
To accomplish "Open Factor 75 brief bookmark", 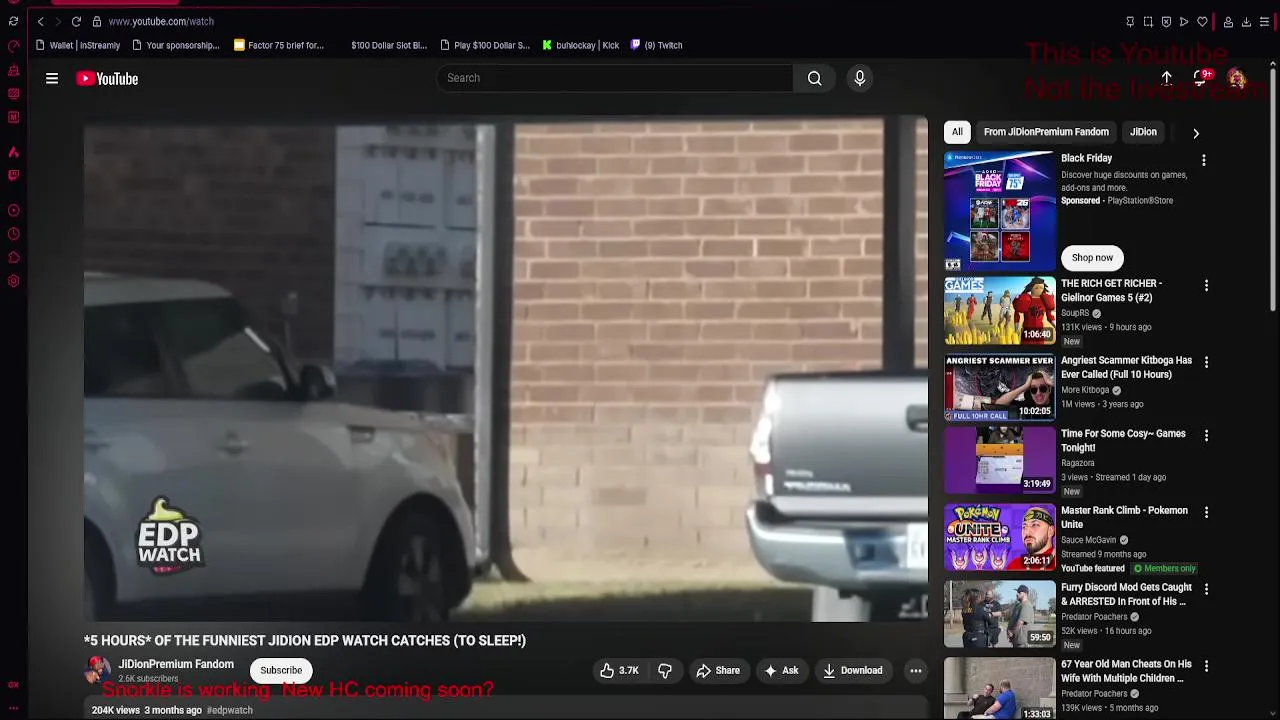I will coord(279,45).
